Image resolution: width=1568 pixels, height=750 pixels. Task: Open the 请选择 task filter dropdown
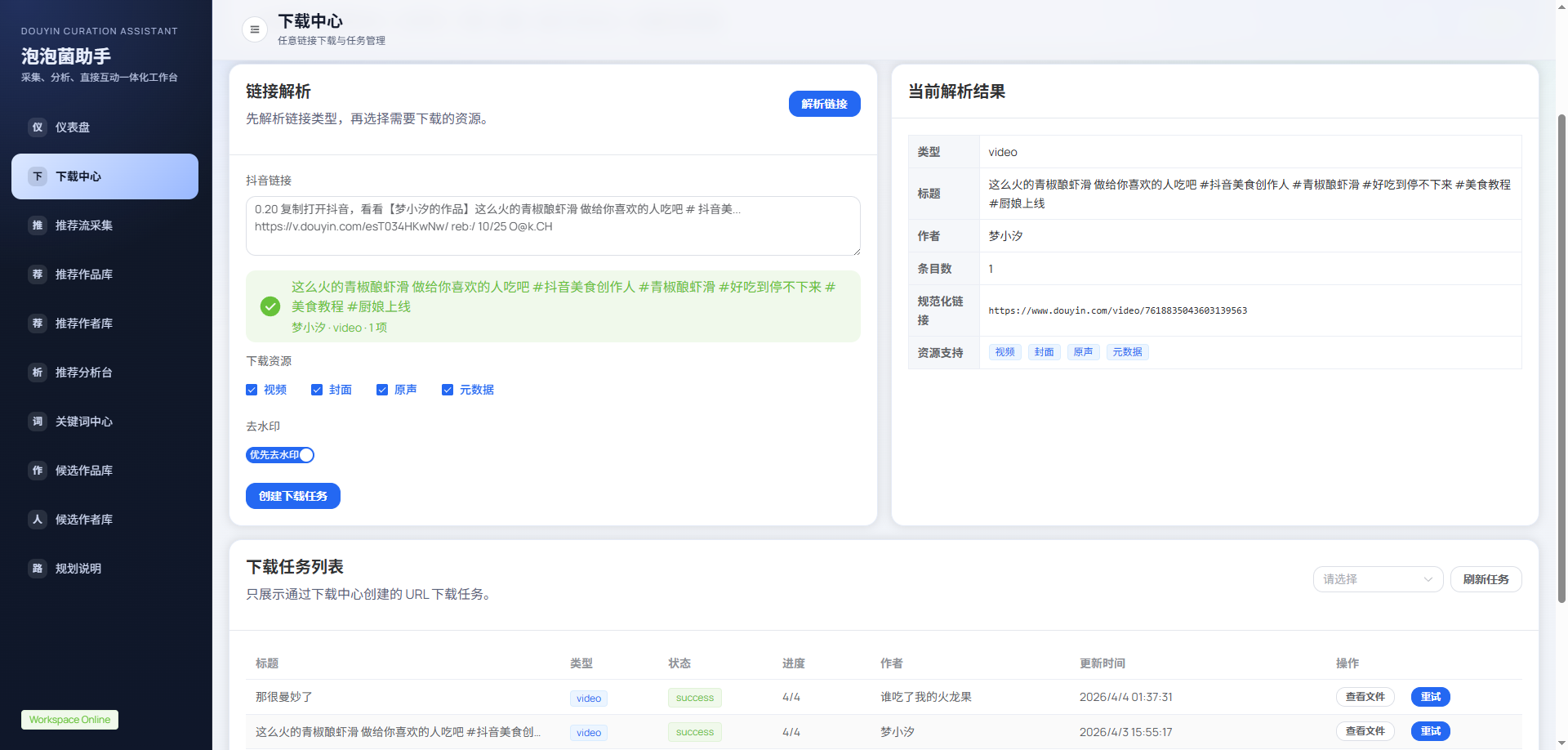[x=1378, y=579]
